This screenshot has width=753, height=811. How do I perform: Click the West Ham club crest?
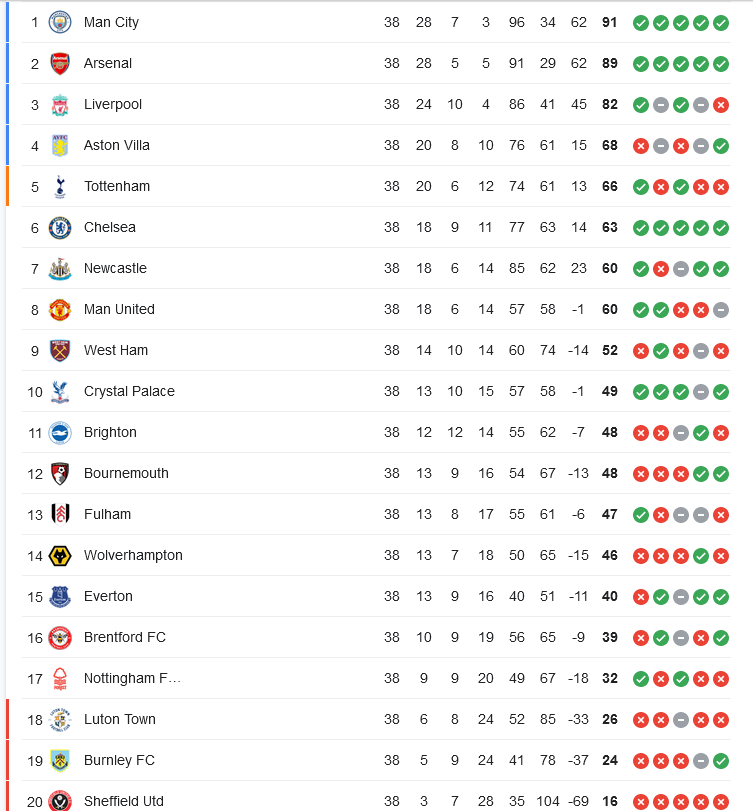click(x=59, y=351)
